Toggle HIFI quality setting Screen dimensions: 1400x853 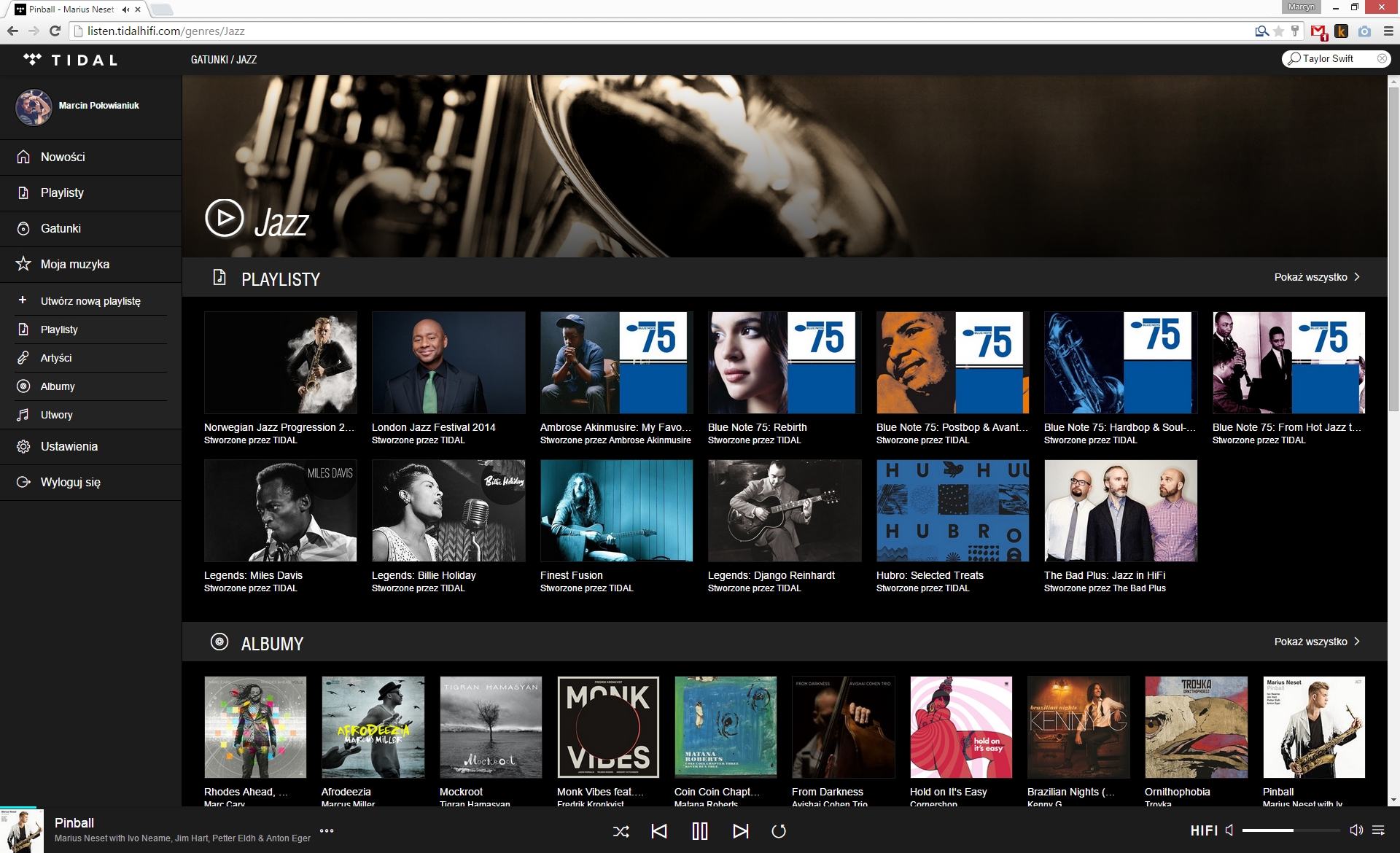[x=1204, y=830]
